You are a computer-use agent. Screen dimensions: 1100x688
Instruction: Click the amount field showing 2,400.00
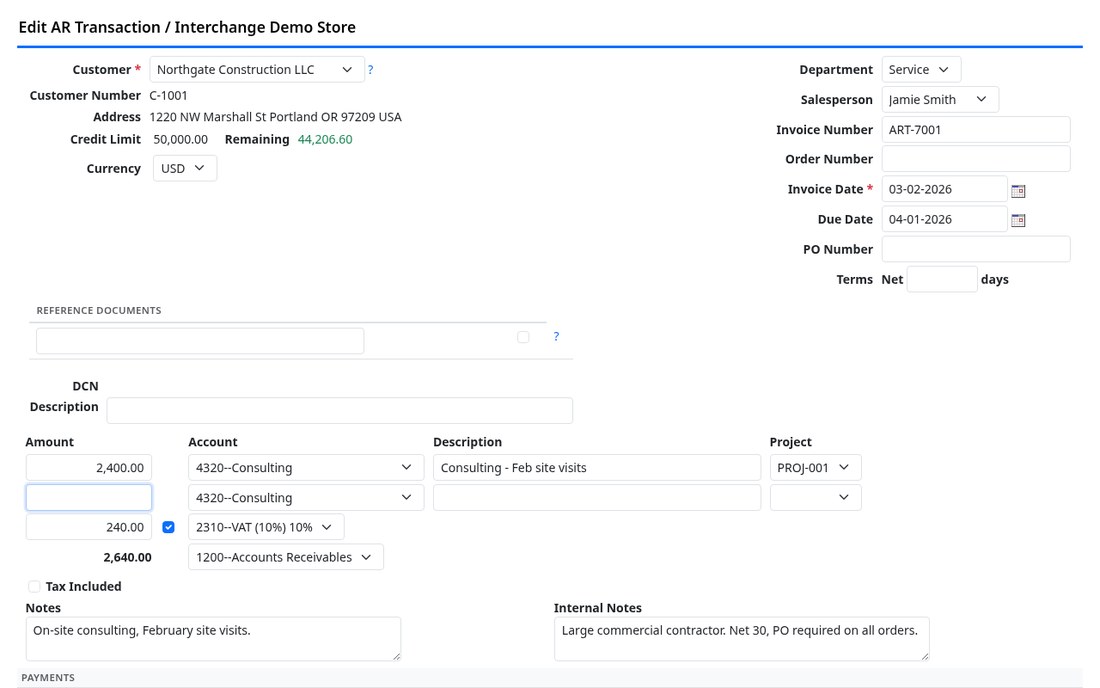click(88, 468)
